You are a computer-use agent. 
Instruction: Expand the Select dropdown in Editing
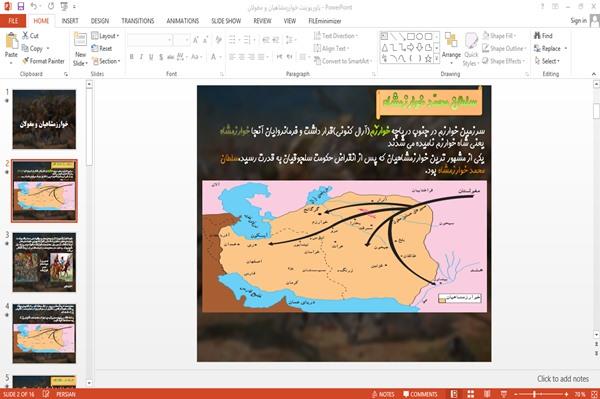[x=547, y=61]
